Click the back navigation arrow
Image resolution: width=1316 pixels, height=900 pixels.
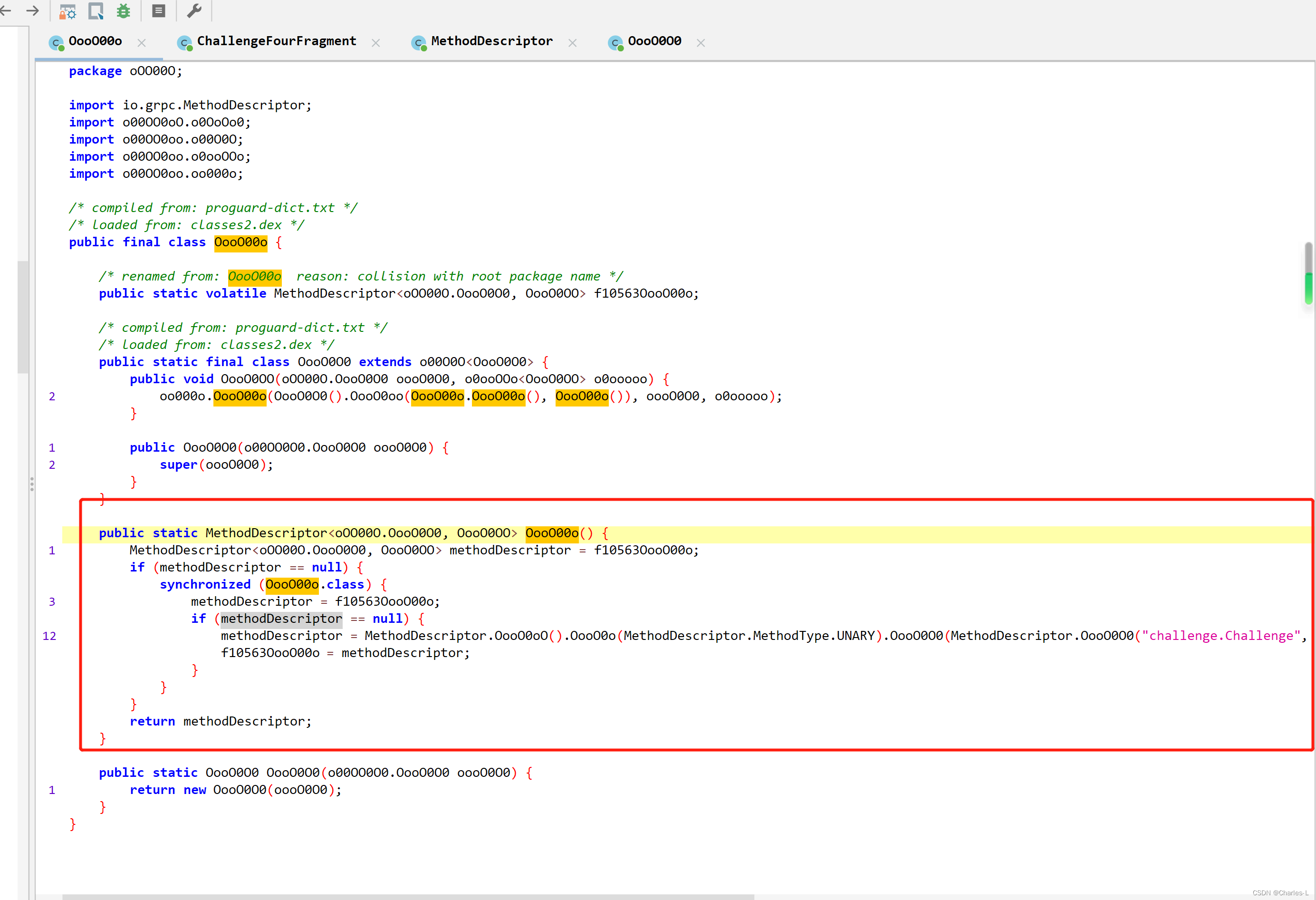[x=6, y=10]
